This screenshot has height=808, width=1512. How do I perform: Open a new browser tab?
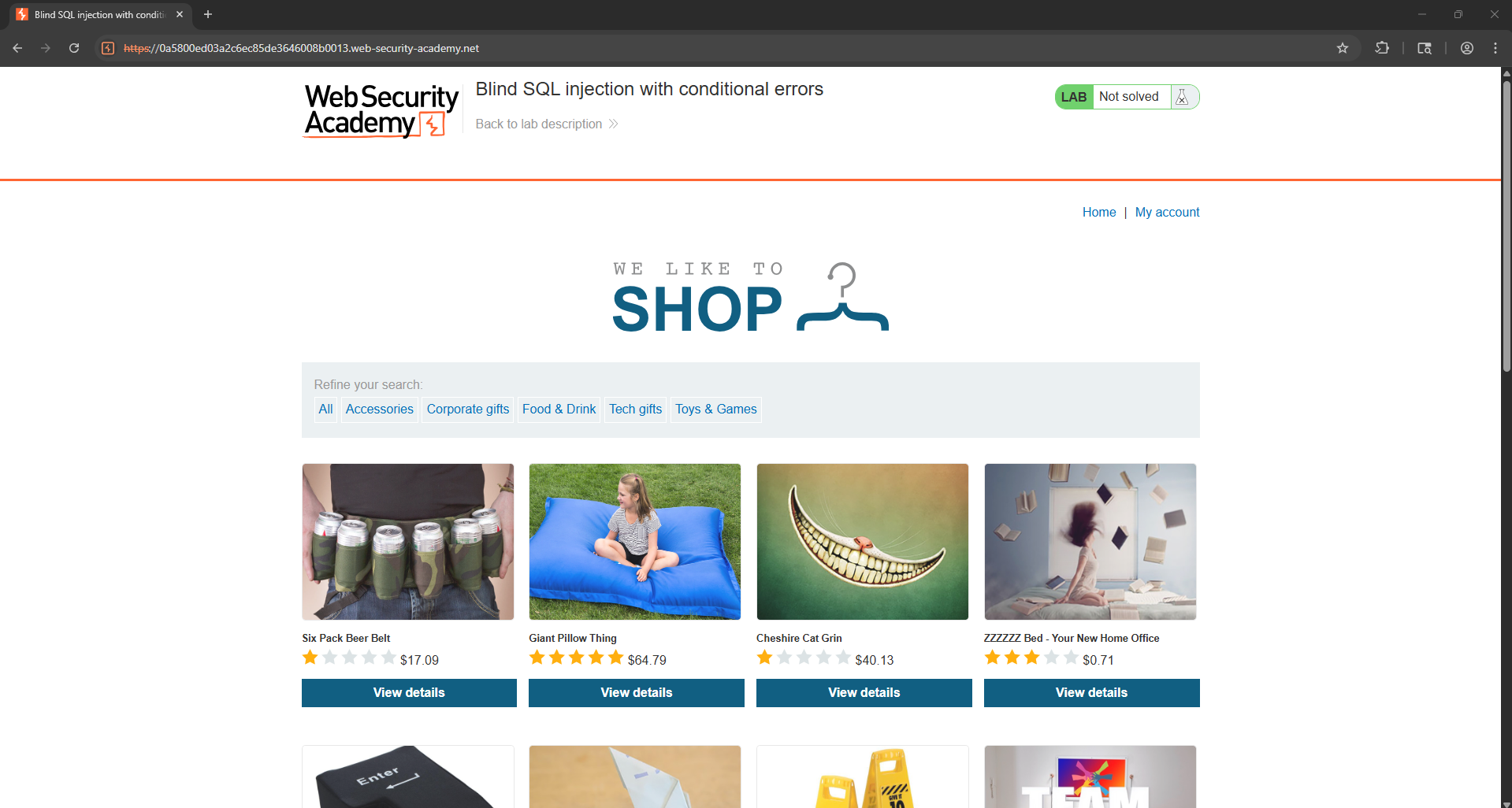coord(208,14)
